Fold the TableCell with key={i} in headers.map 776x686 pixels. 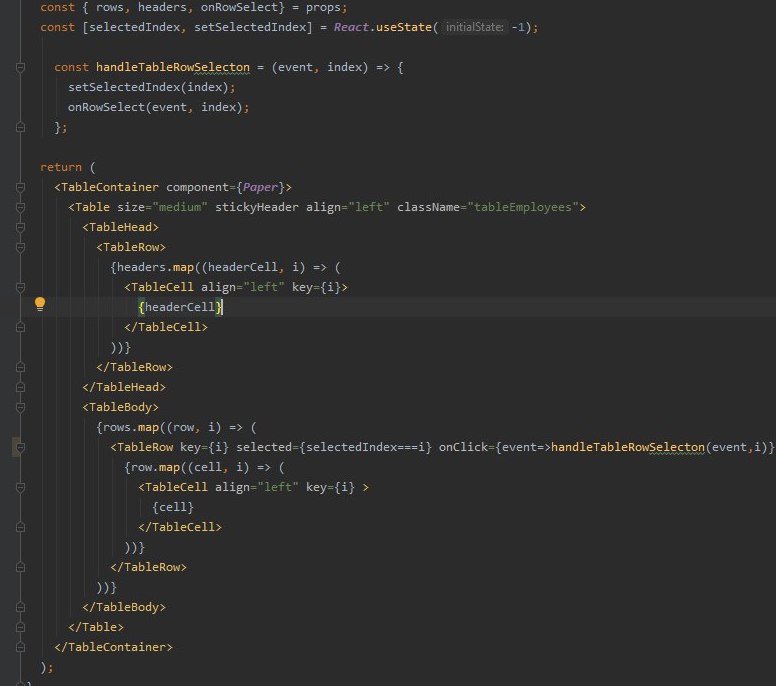click(x=20, y=287)
